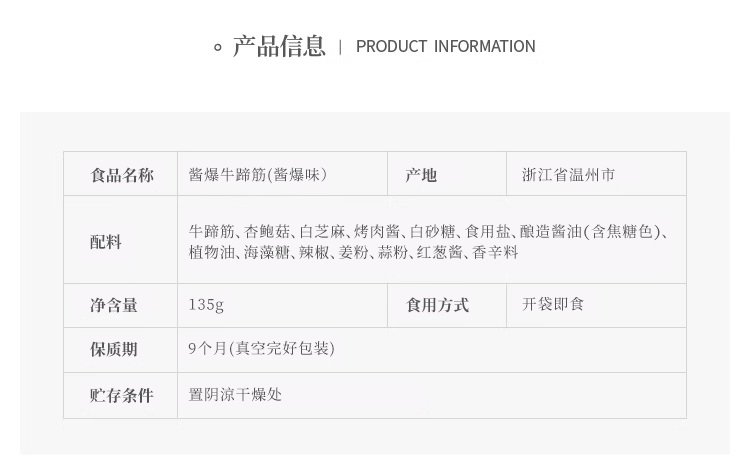Select the 配料 label cell
This screenshot has width=750, height=468.
[106, 242]
